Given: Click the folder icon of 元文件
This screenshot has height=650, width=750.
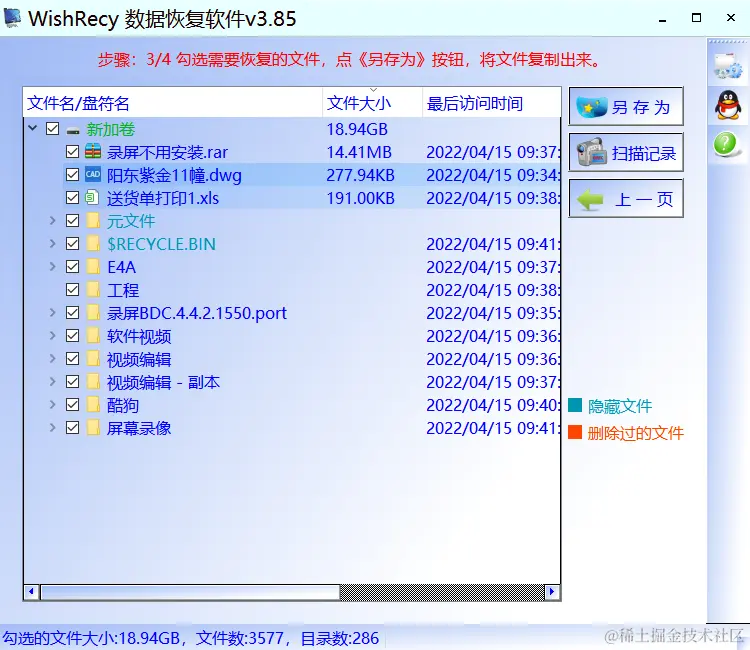Looking at the screenshot, I should [x=93, y=220].
